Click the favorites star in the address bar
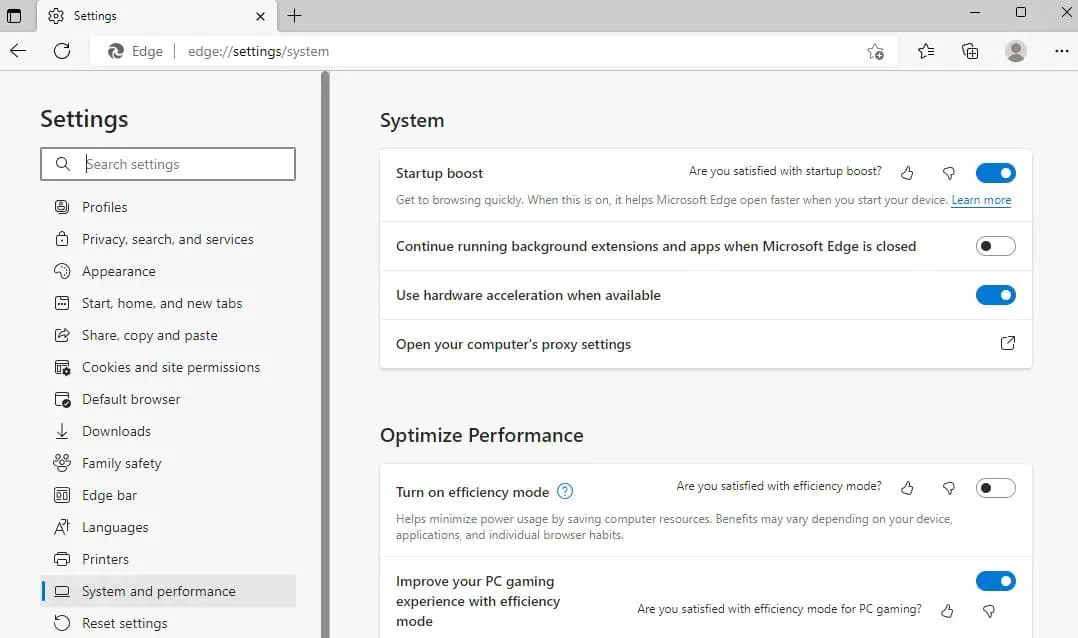 tap(875, 50)
